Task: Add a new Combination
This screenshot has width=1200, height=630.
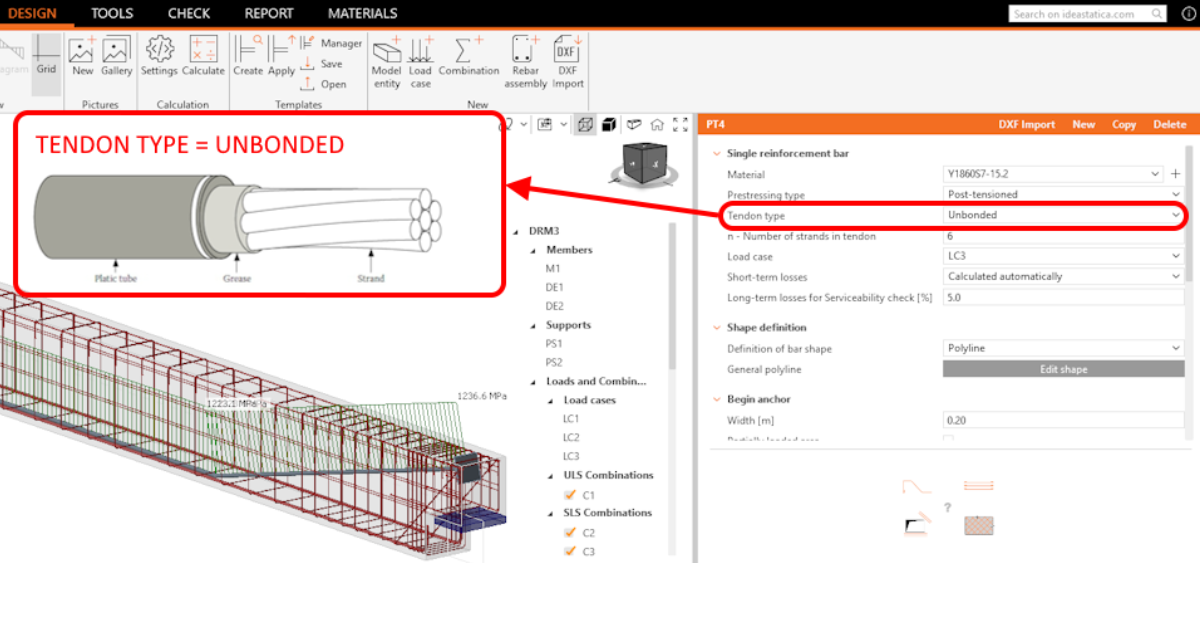Action: (468, 56)
